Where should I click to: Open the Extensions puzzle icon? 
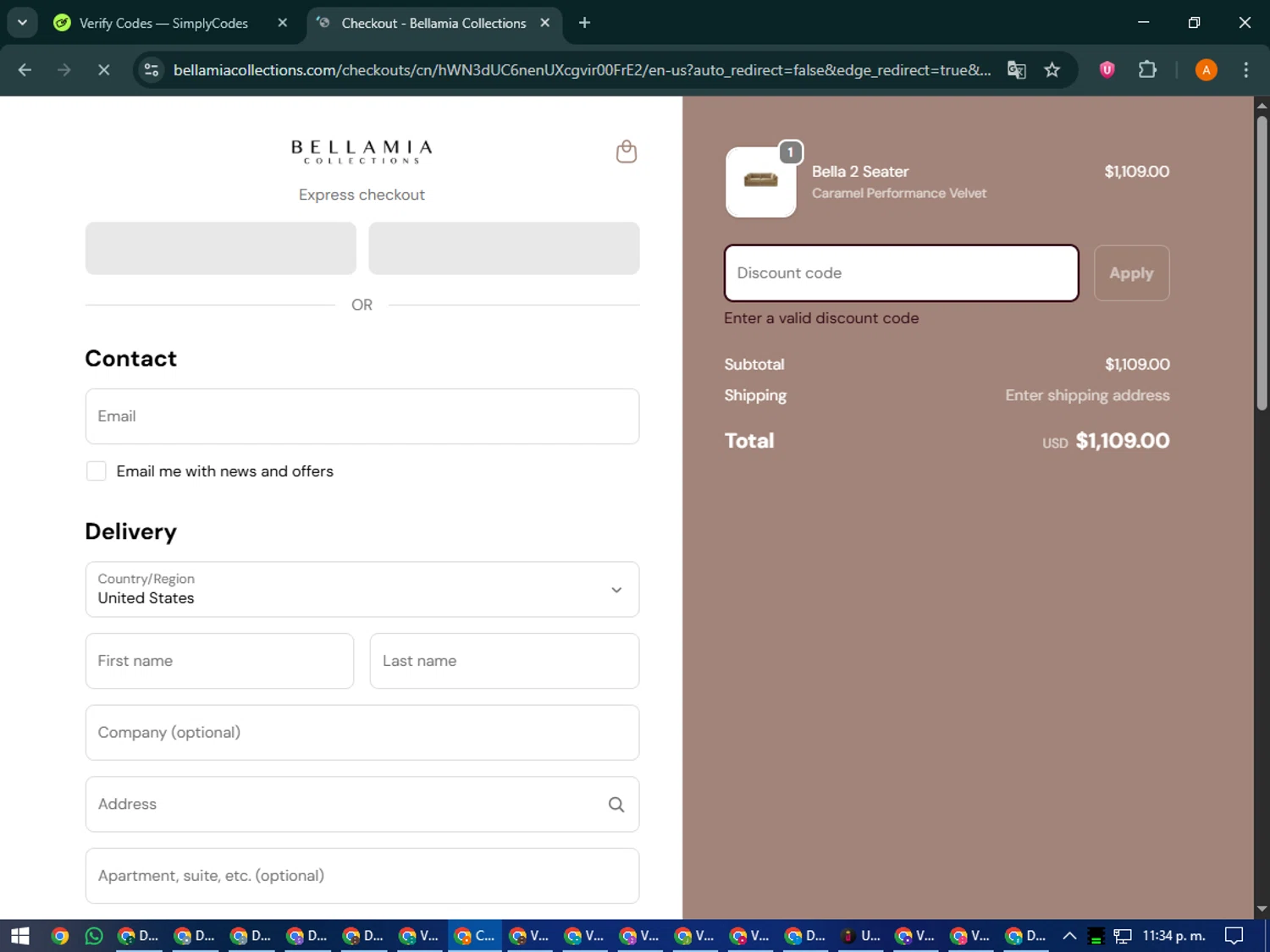1147,70
